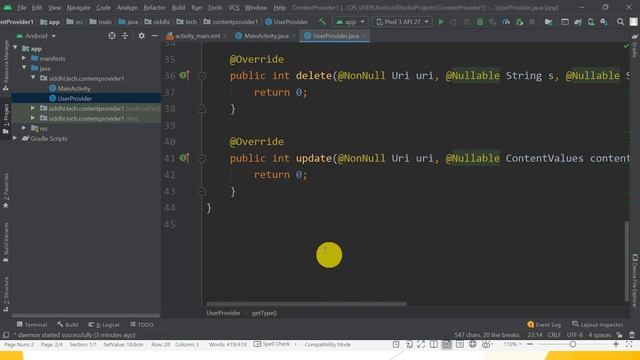Click the zoom out minus on slider

pos(530,344)
